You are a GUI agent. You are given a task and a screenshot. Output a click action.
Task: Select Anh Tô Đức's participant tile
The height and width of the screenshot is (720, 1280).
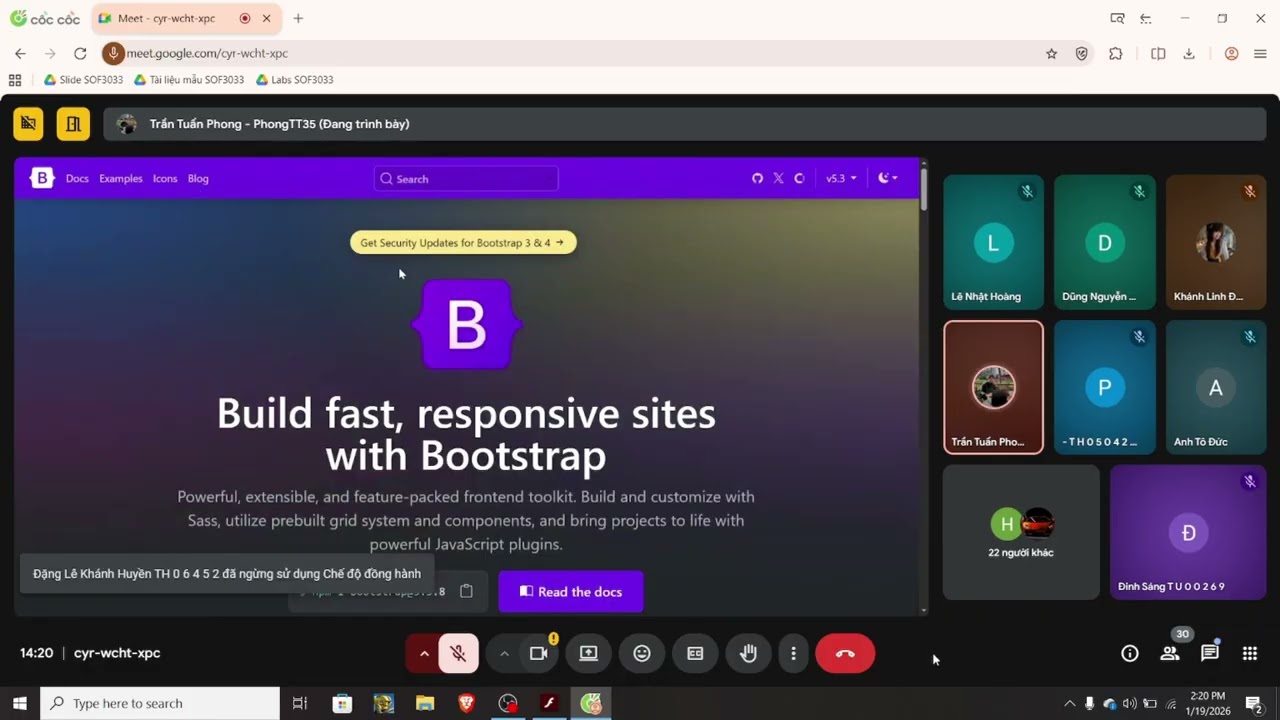1216,387
